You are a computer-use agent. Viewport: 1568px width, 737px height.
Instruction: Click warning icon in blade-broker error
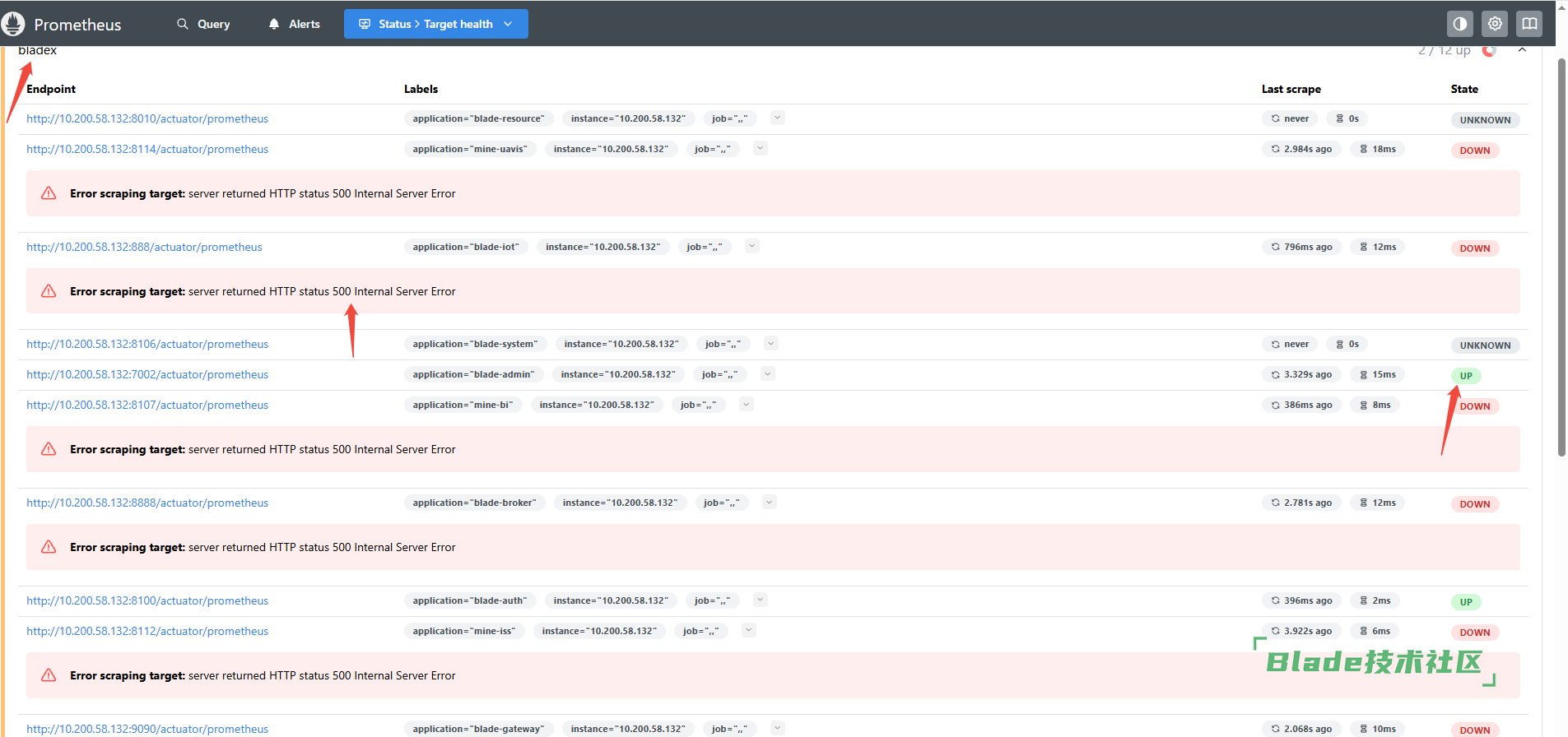pyautogui.click(x=49, y=547)
